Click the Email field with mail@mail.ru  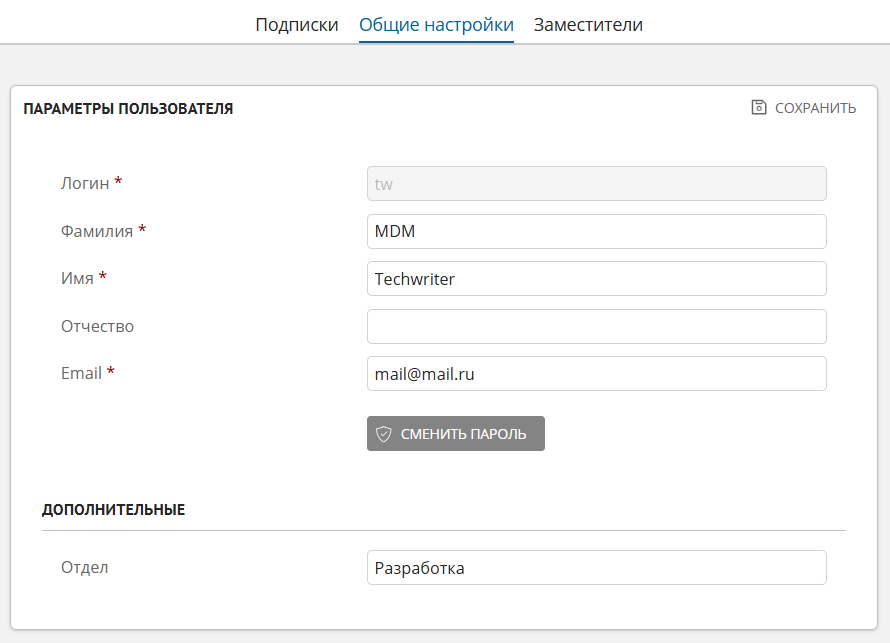point(596,373)
